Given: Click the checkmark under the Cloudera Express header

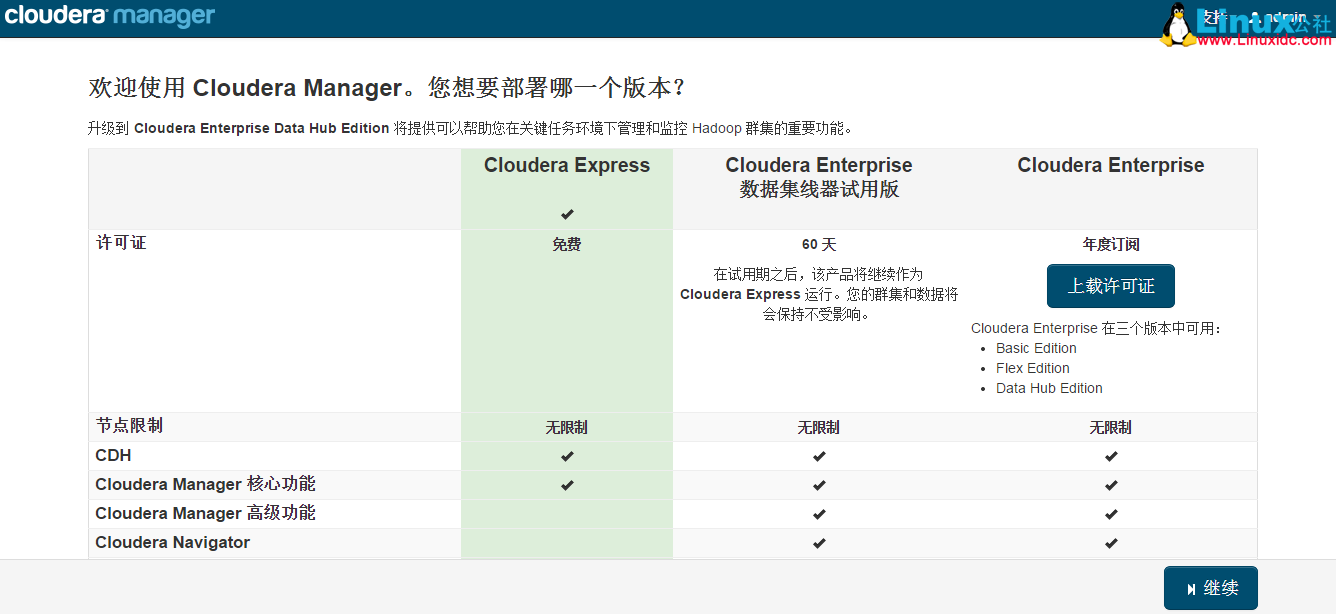Looking at the screenshot, I should (x=567, y=213).
